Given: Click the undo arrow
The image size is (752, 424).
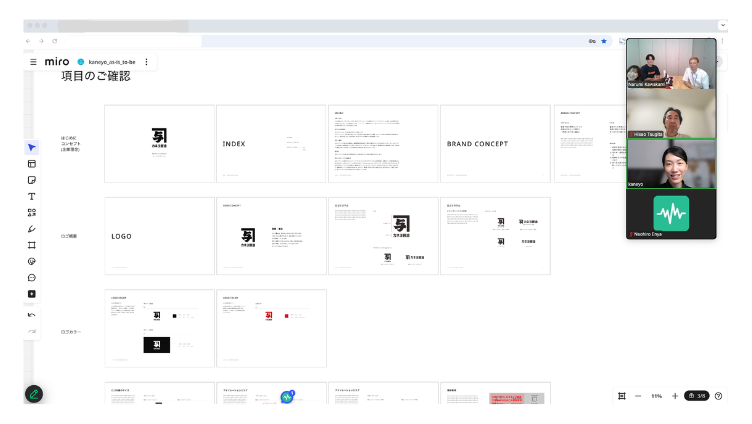Looking at the screenshot, I should 32,315.
